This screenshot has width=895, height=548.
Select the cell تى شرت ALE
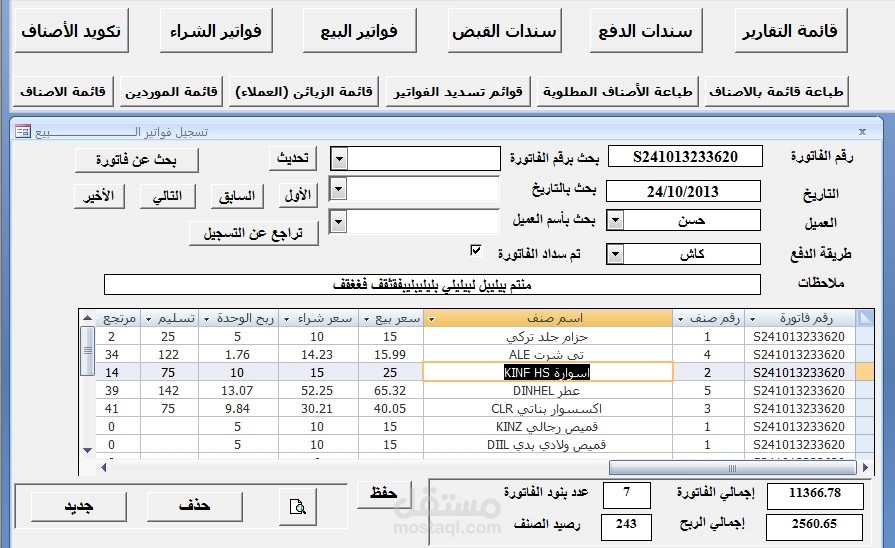point(548,354)
